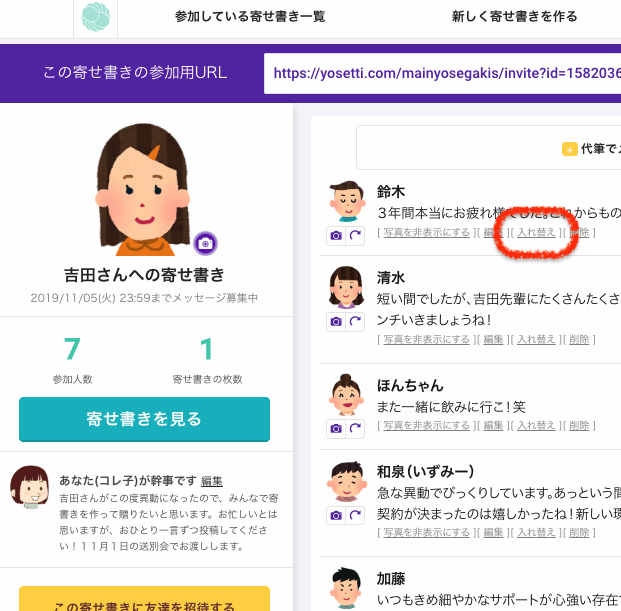Click 入れ替え link in 和泉's message

[x=536, y=533]
